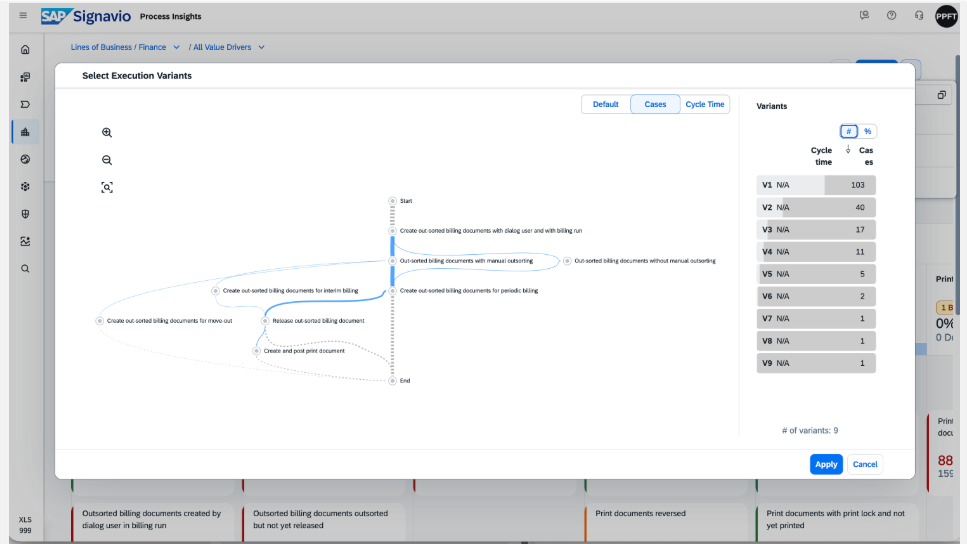967x544 pixels.
Task: Toggle variant V6 with 2 cases
Action: 816,296
